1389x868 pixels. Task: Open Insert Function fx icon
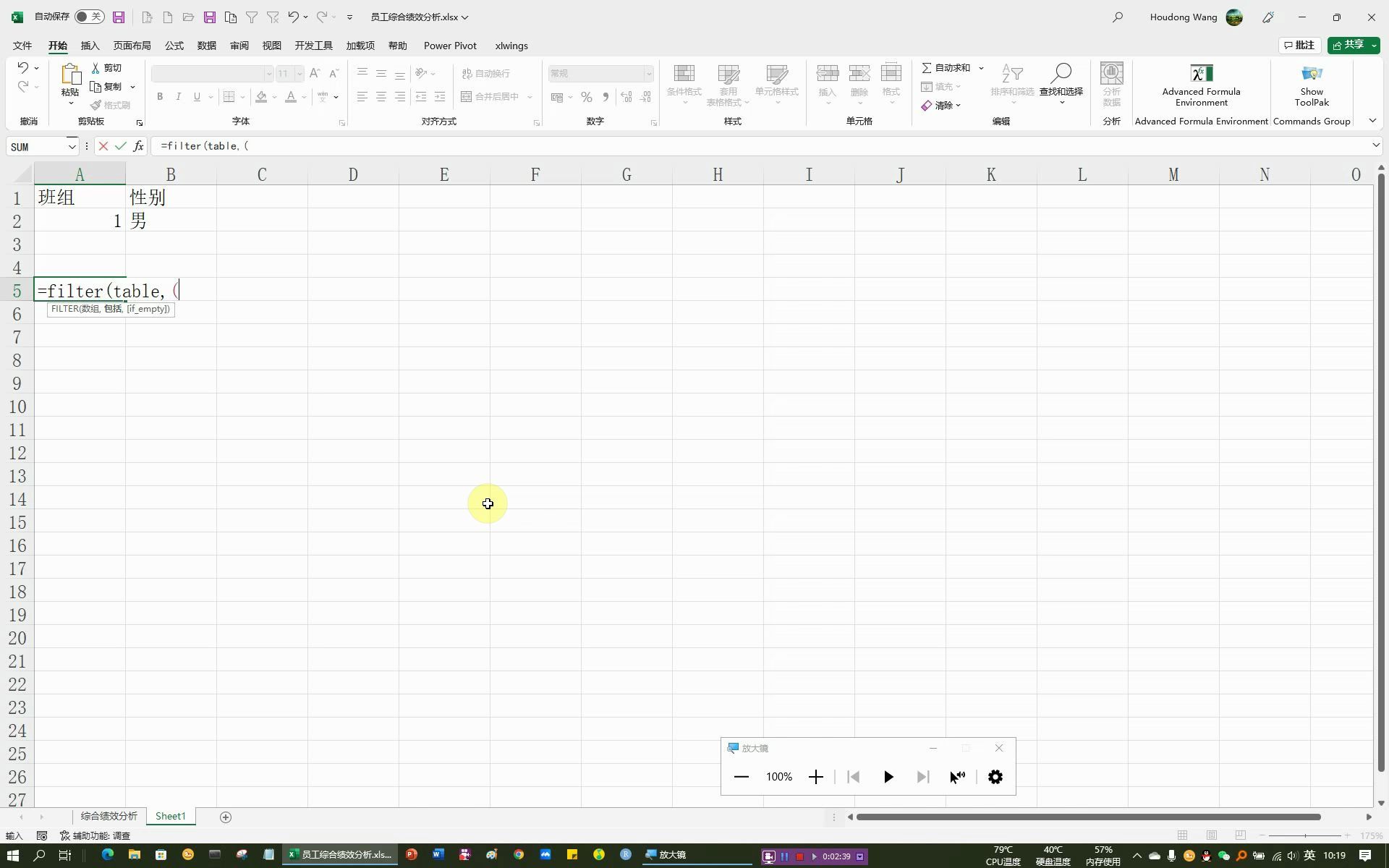(x=137, y=146)
